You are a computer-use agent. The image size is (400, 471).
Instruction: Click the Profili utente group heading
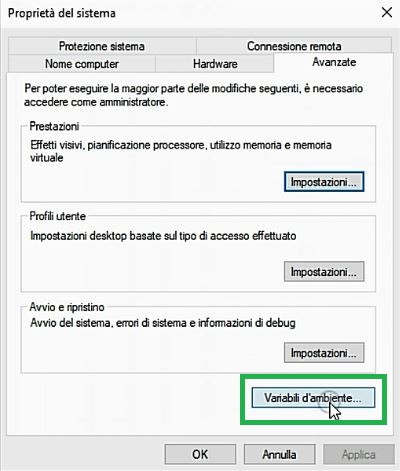(x=58, y=216)
